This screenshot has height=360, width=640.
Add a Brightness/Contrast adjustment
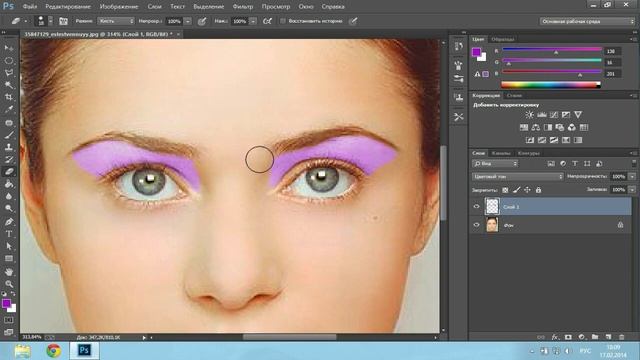(x=529, y=115)
